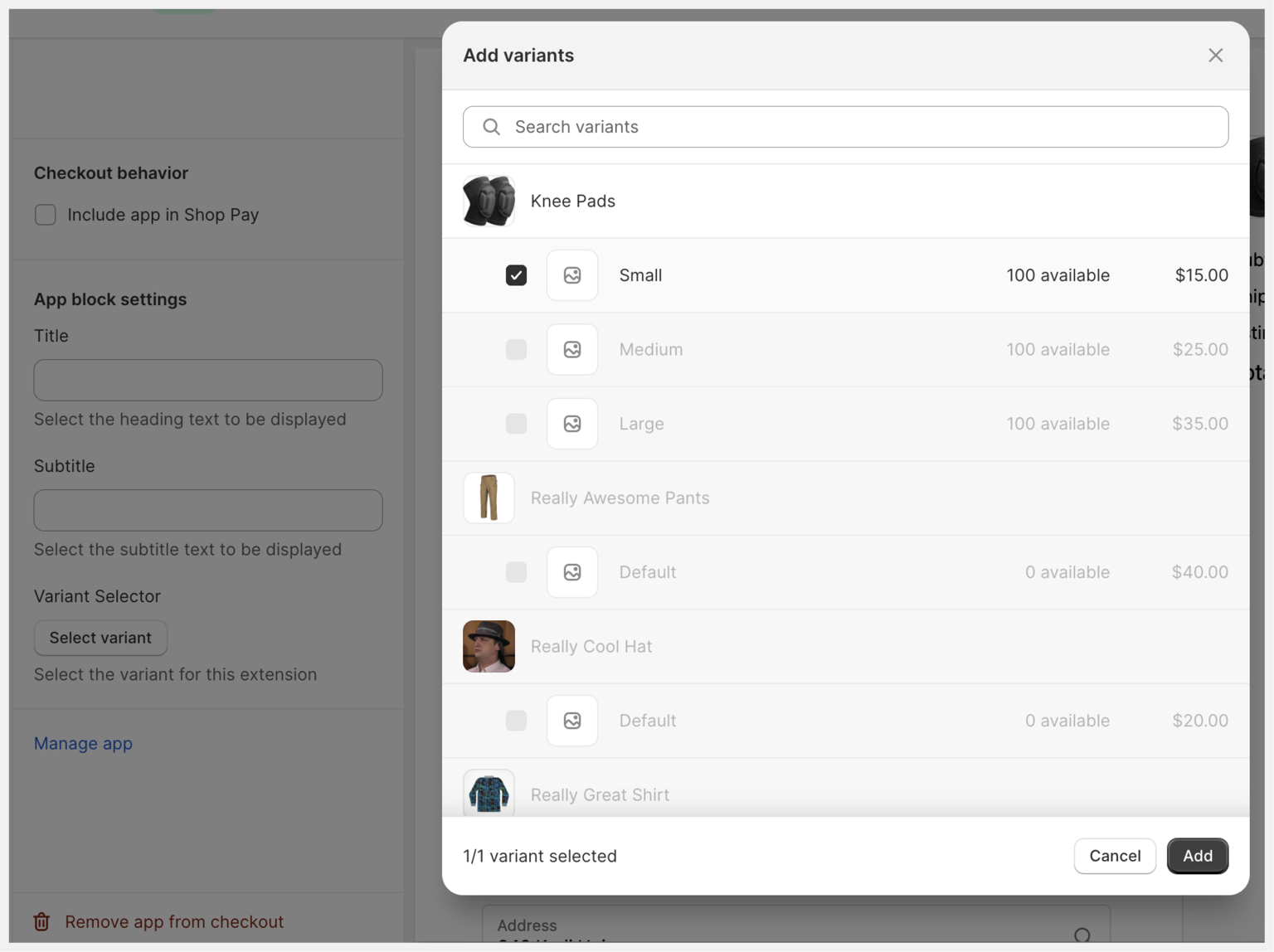This screenshot has width=1274, height=952.
Task: Click image placeholder icon for Medium
Action: point(572,349)
